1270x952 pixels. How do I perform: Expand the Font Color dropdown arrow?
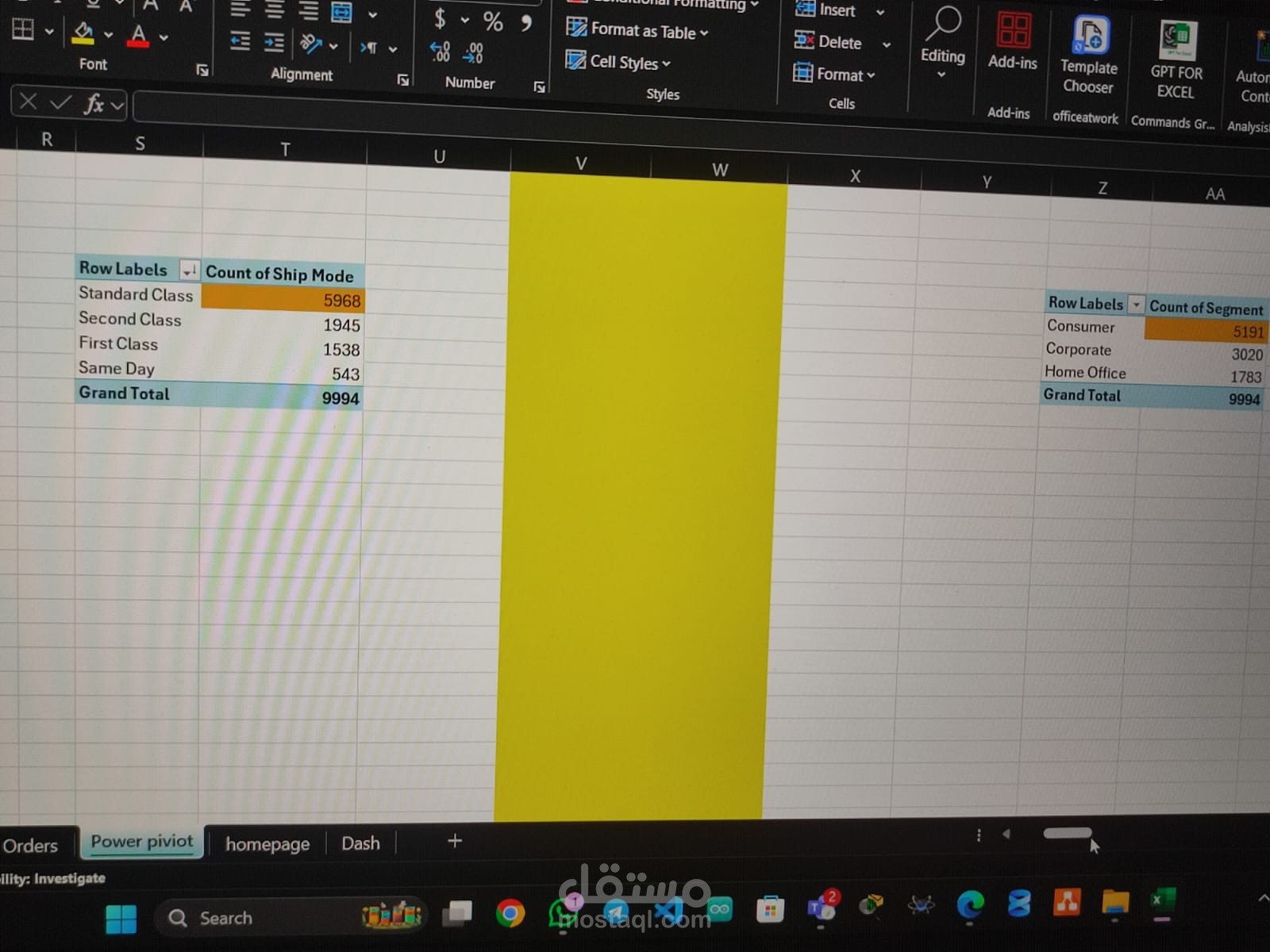click(x=164, y=36)
